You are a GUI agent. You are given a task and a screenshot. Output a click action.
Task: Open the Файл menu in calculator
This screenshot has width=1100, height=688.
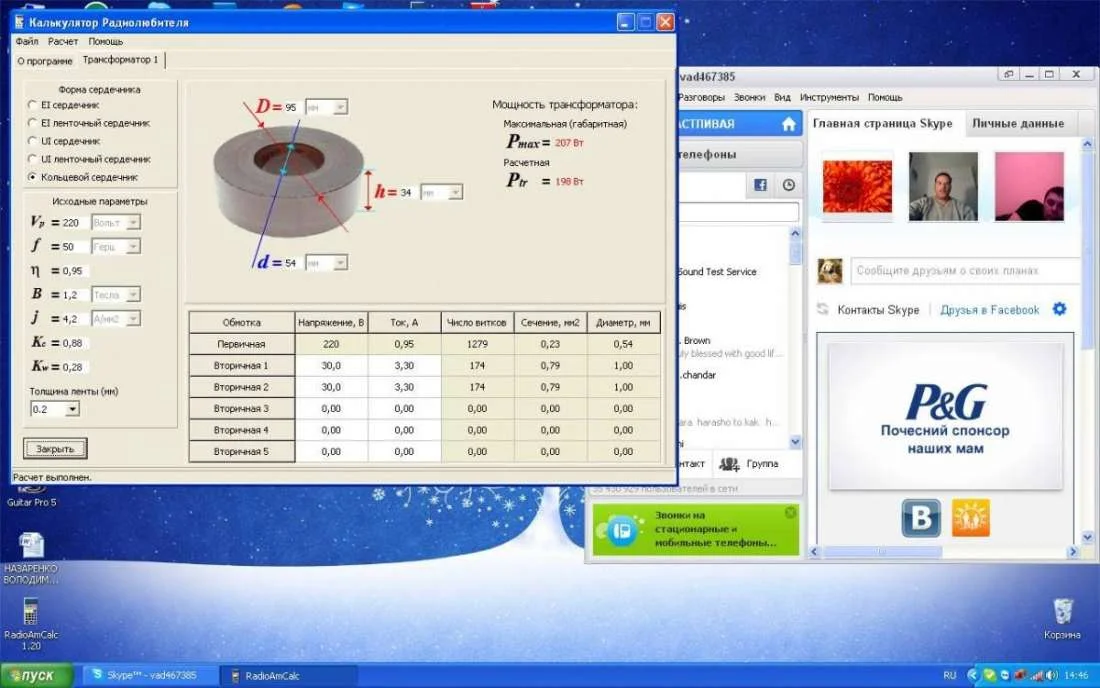27,41
